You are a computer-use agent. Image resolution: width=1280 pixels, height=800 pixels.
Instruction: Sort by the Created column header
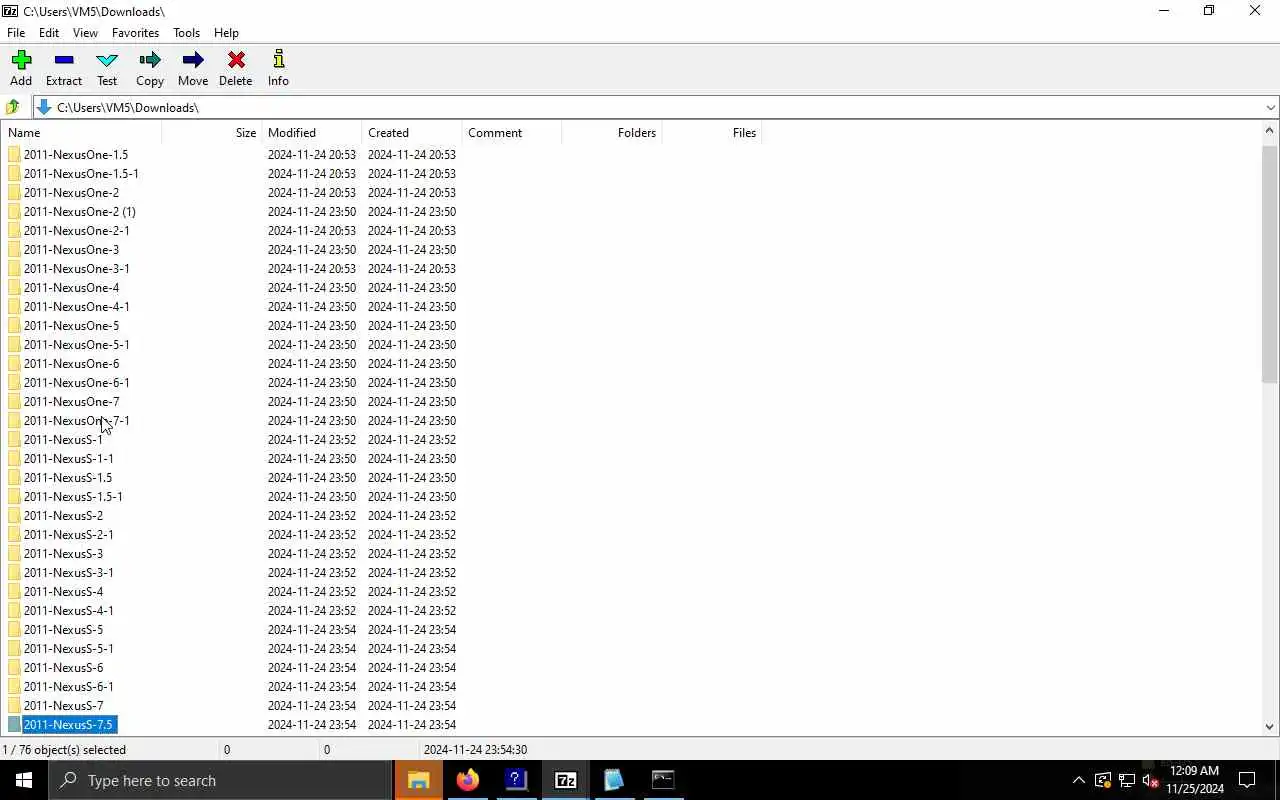[x=411, y=132]
